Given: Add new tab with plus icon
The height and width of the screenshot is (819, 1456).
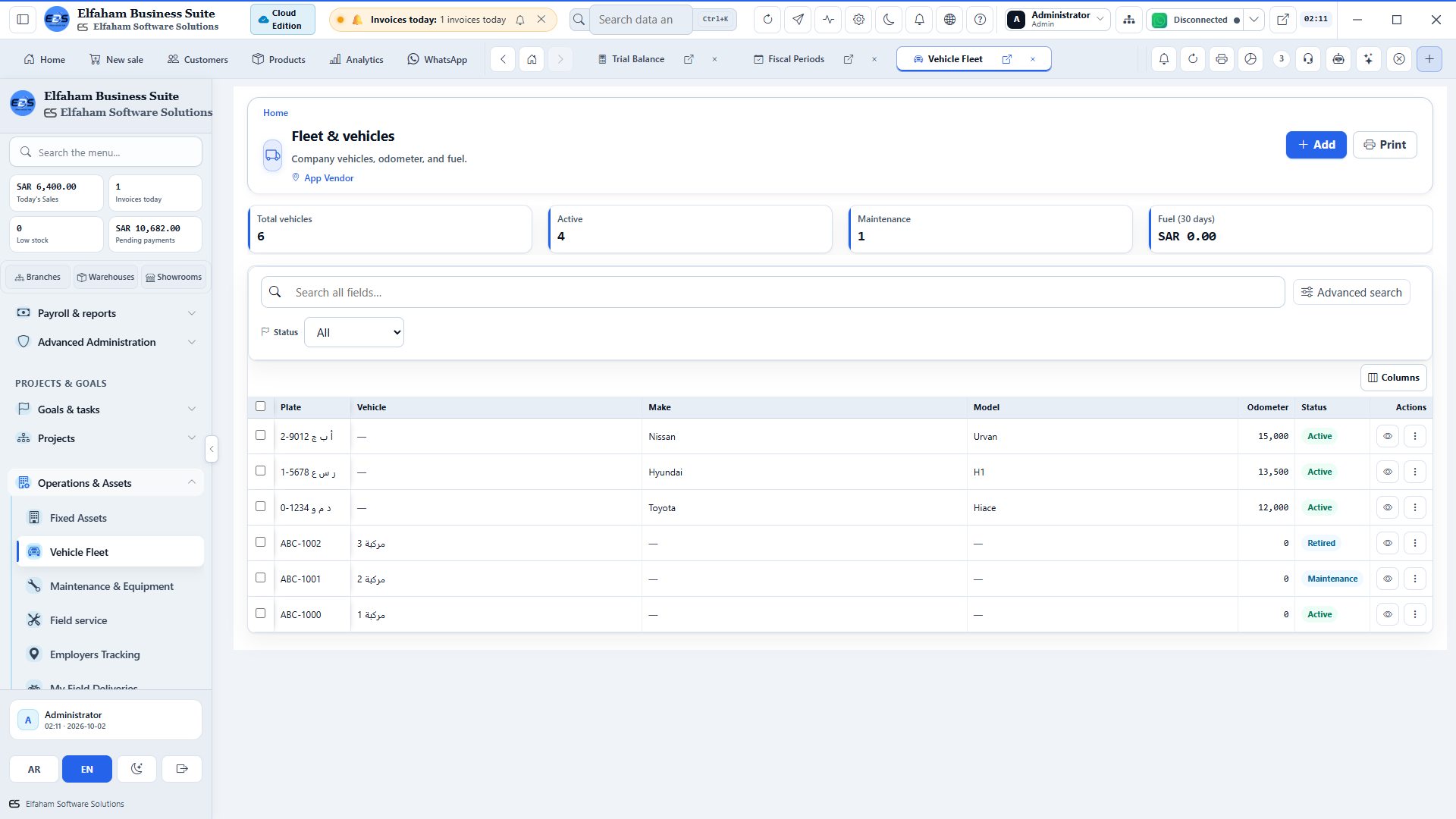Looking at the screenshot, I should pos(1429,59).
